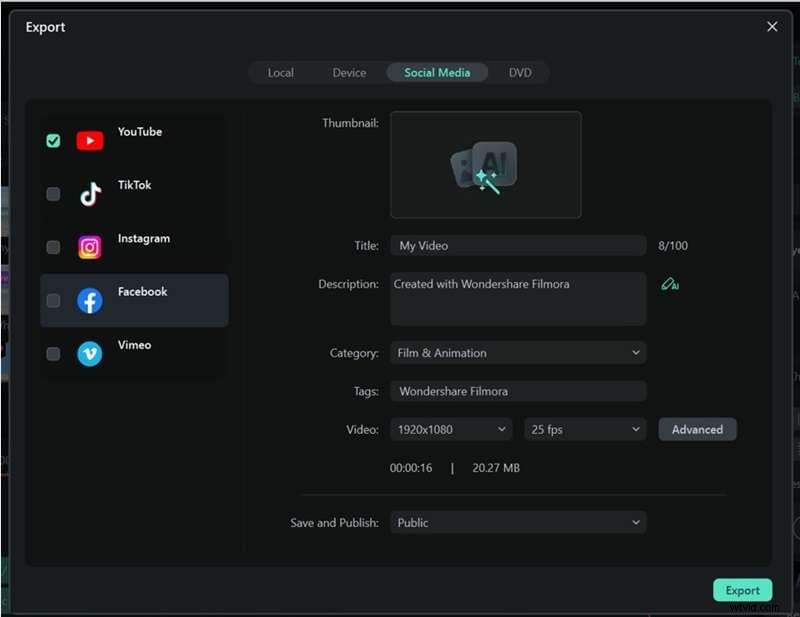Expand the 1920x1080 resolution dropdown
This screenshot has width=800, height=617.
coord(450,429)
